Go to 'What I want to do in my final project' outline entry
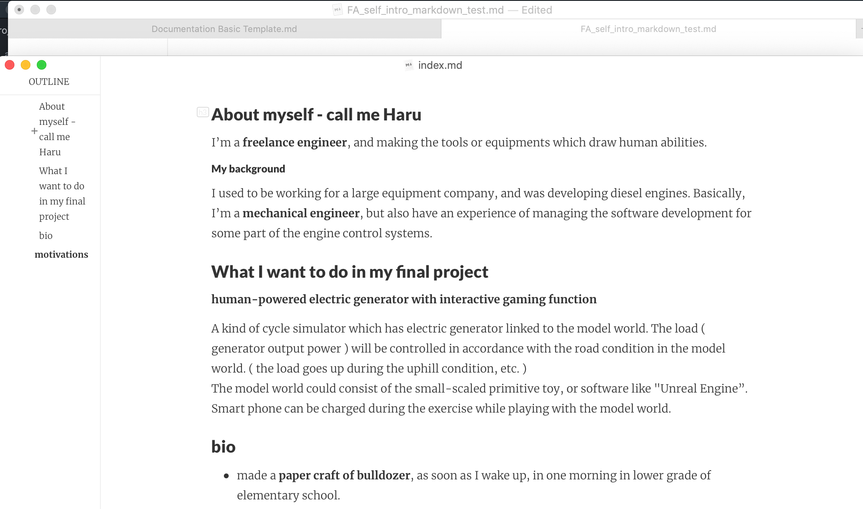Image resolution: width=863 pixels, height=509 pixels. [62, 193]
